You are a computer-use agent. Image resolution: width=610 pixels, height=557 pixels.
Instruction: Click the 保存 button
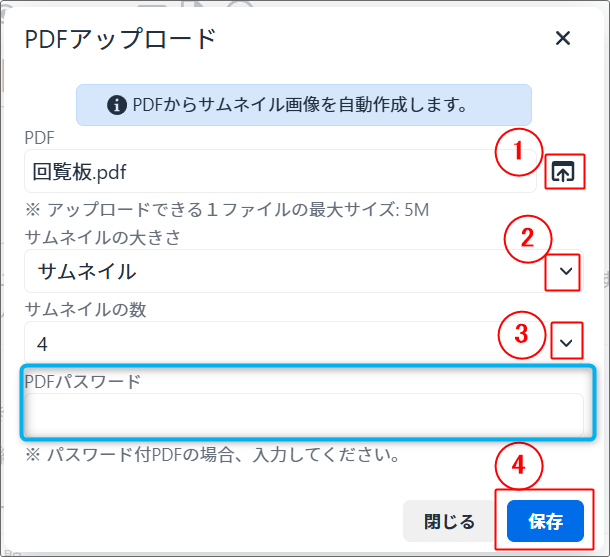click(x=545, y=521)
